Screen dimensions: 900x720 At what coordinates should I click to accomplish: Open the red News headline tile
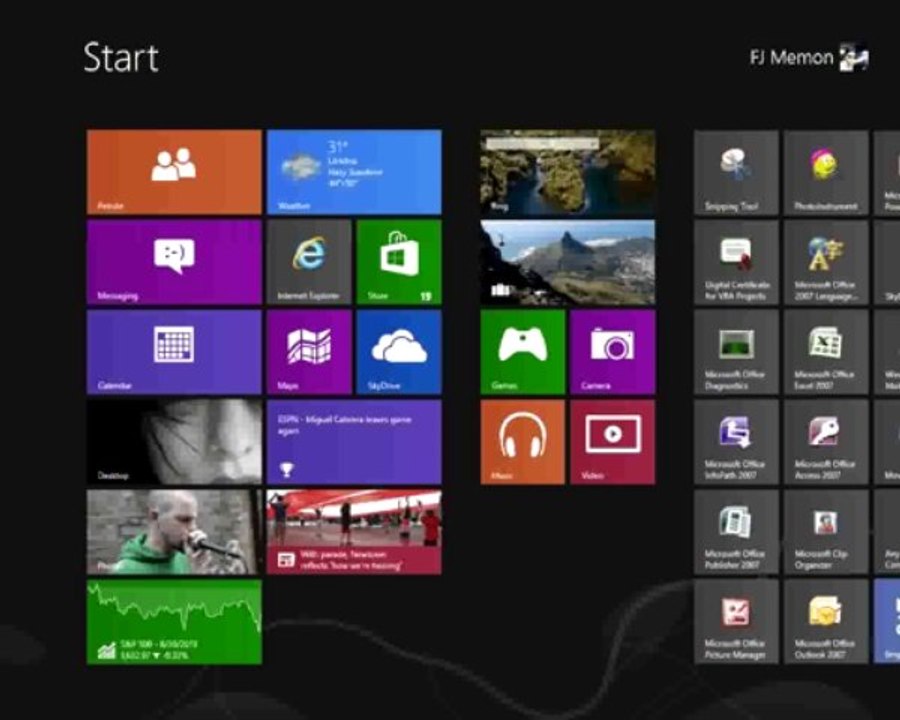354,532
